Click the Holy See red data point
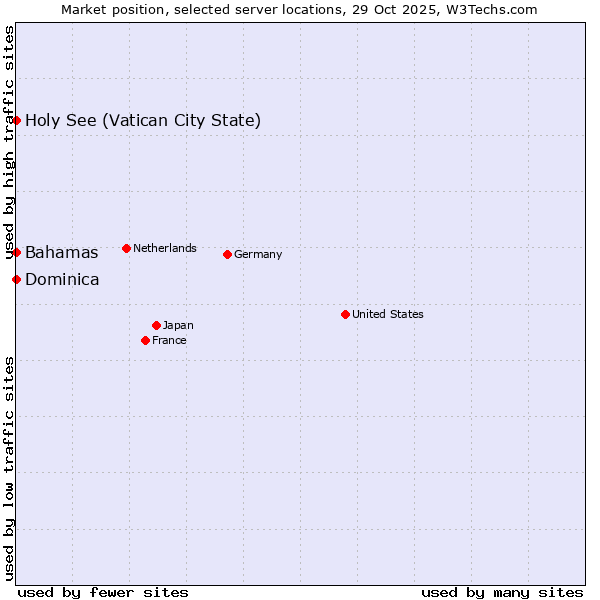 click(16, 121)
